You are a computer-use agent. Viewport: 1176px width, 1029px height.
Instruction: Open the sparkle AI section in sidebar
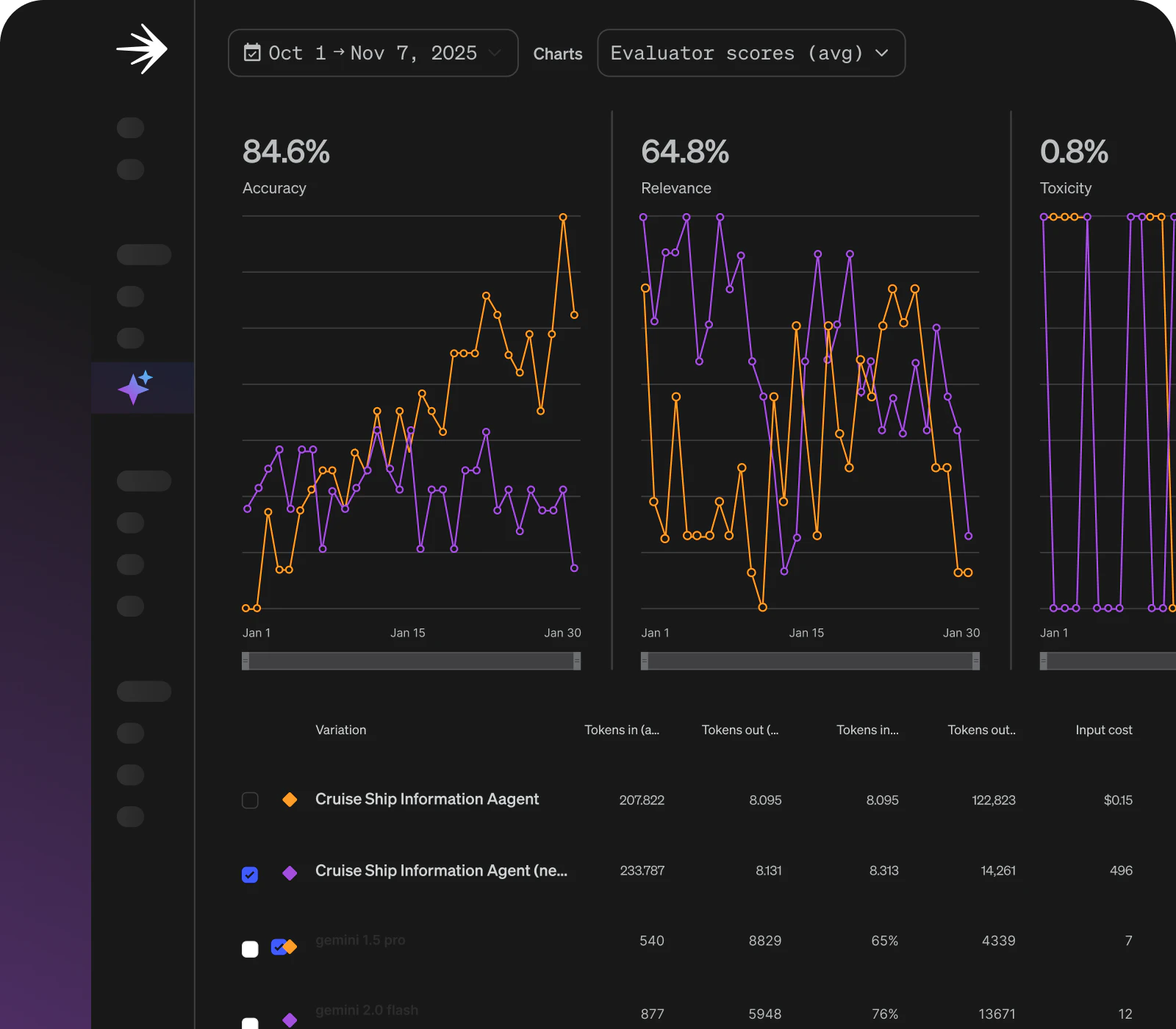point(135,387)
